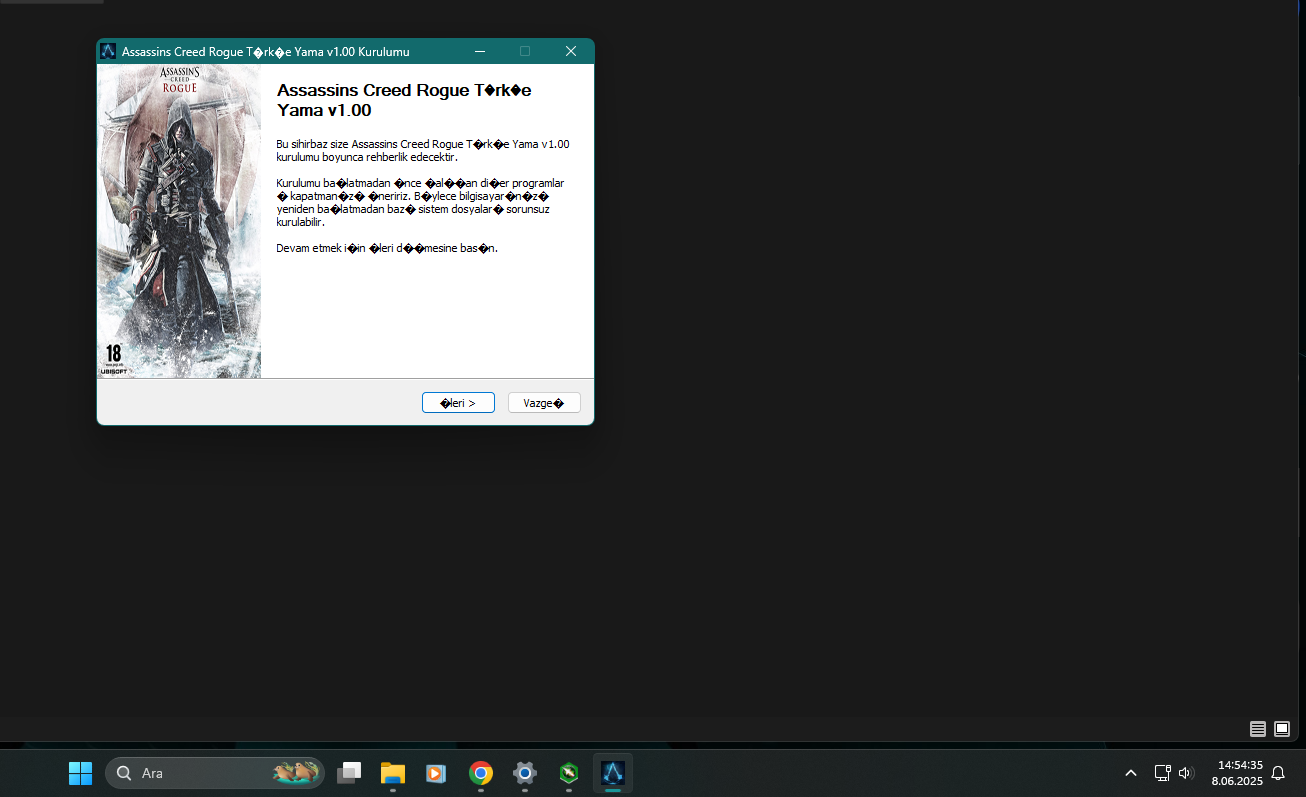Open Settings gear icon on taskbar
The width and height of the screenshot is (1306, 797).
click(525, 773)
